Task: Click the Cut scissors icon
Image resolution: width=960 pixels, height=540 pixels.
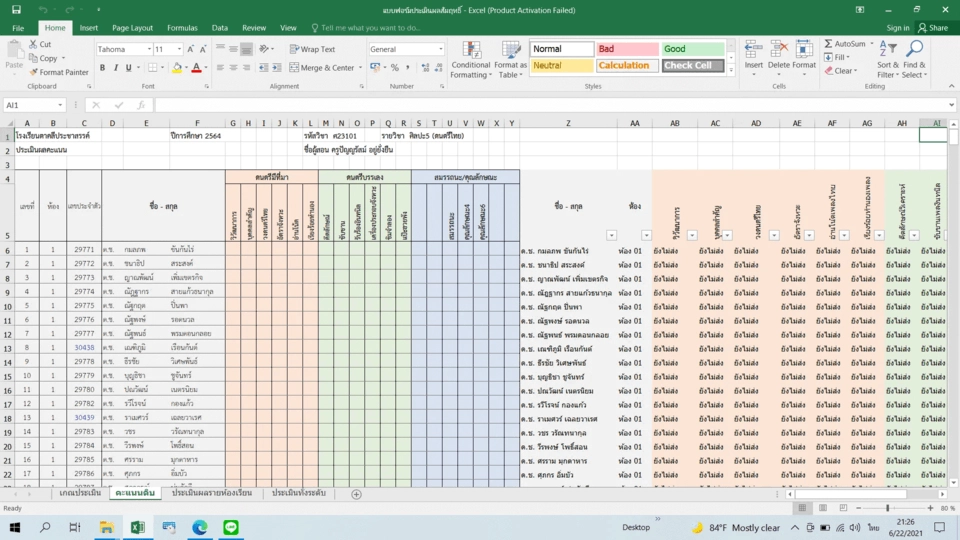Action: (33, 44)
